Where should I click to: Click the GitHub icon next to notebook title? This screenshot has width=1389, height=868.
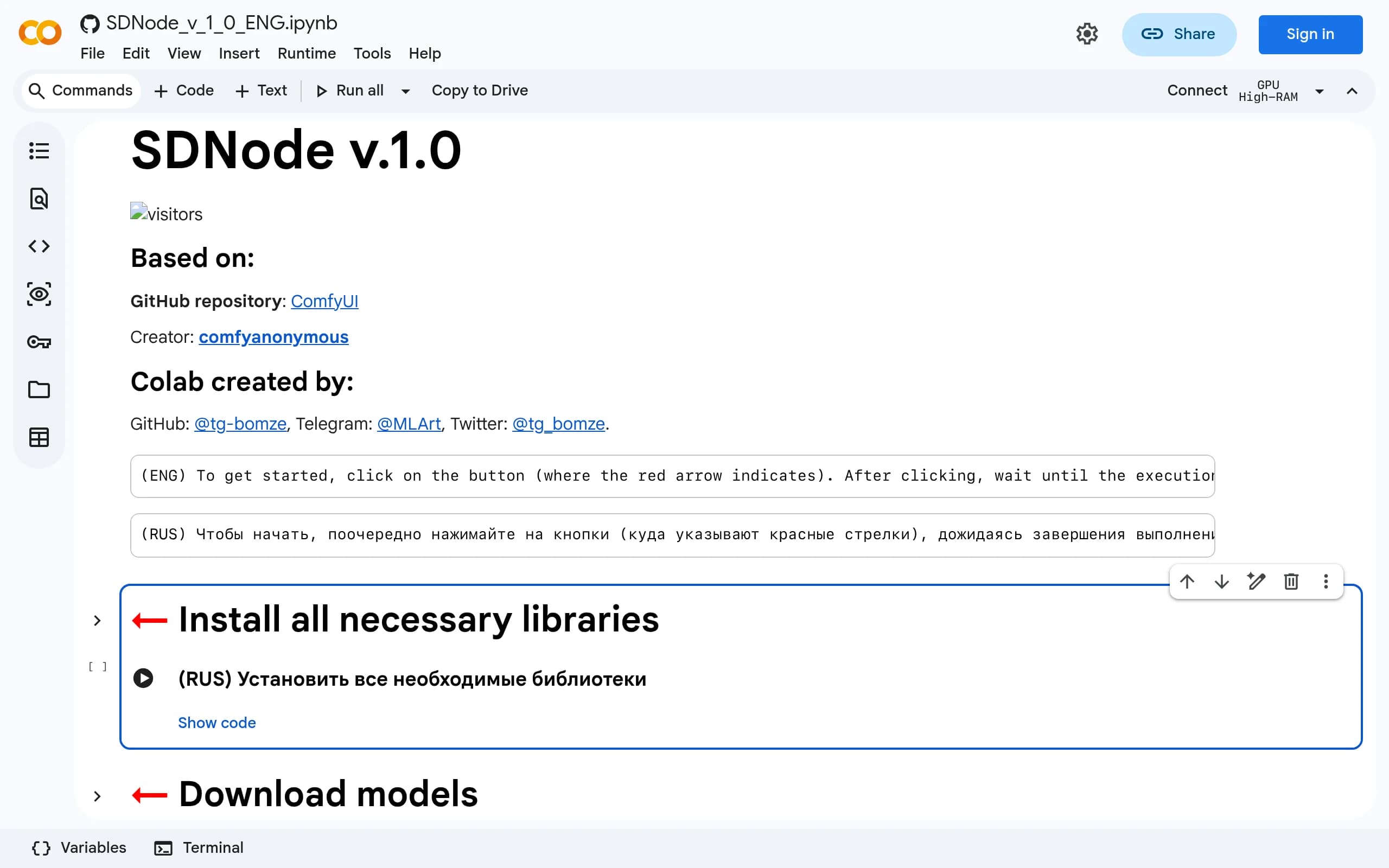pos(90,24)
